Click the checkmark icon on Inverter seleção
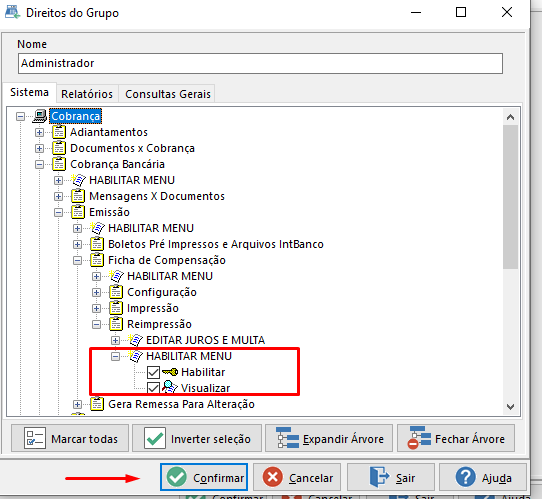Screen dimensions: 542x499 (155, 439)
